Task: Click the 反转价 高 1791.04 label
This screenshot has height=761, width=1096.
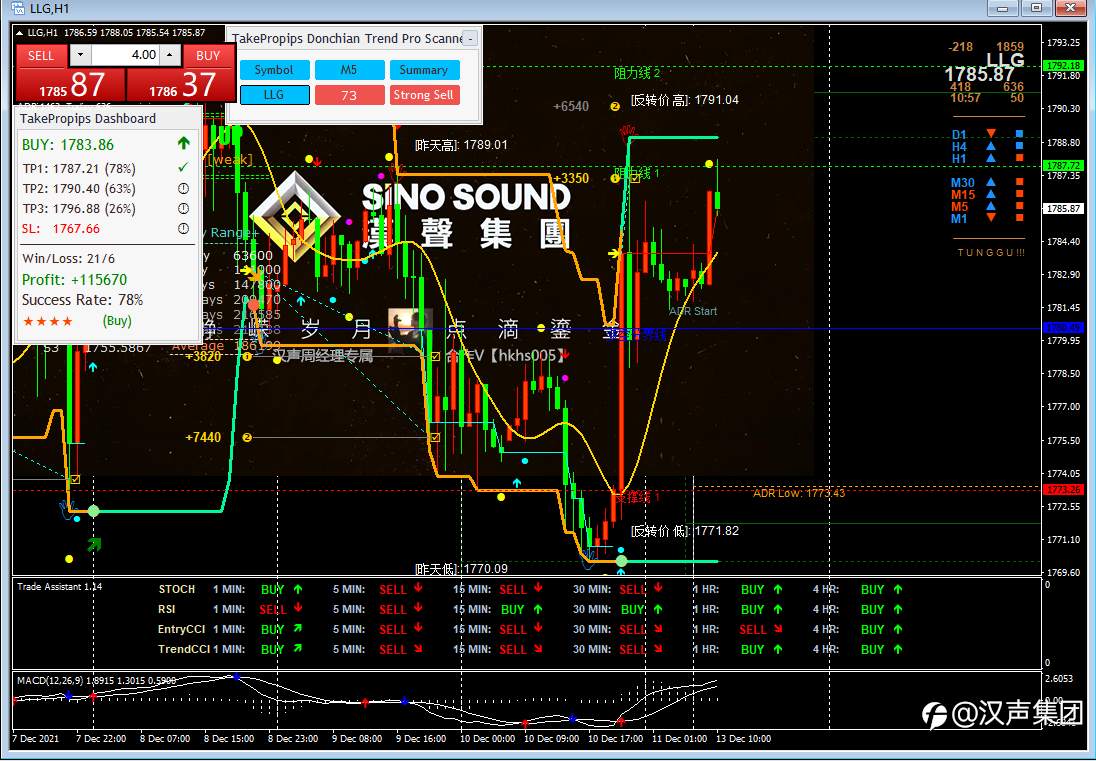Action: [x=684, y=100]
